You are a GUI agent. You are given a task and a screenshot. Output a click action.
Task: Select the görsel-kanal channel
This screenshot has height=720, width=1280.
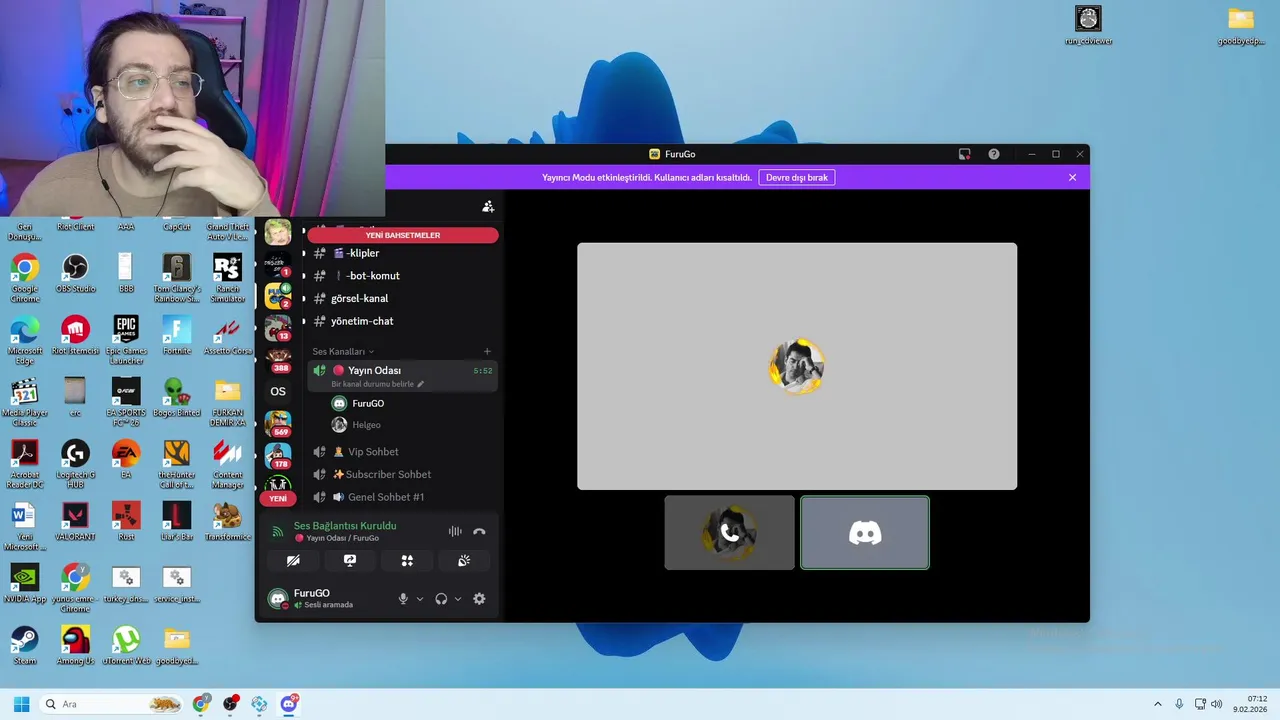tap(402, 298)
